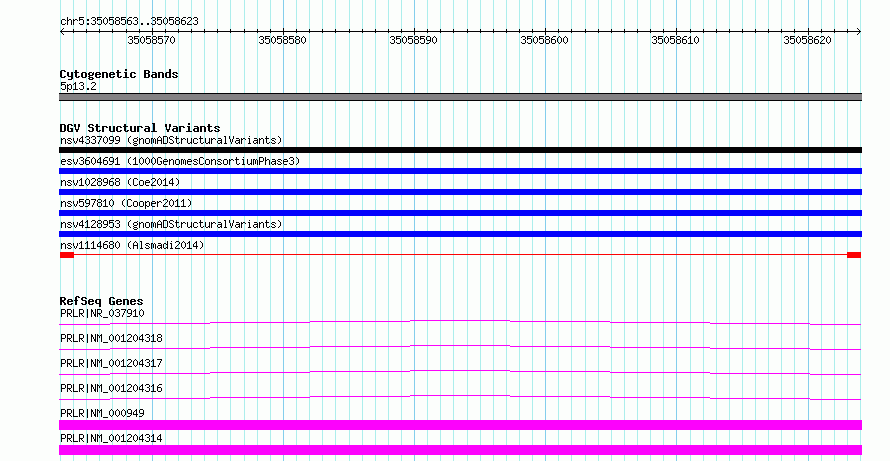Click the magenta exon bar of PRLR|NM_000949
This screenshot has height=461, width=890.
point(460,425)
